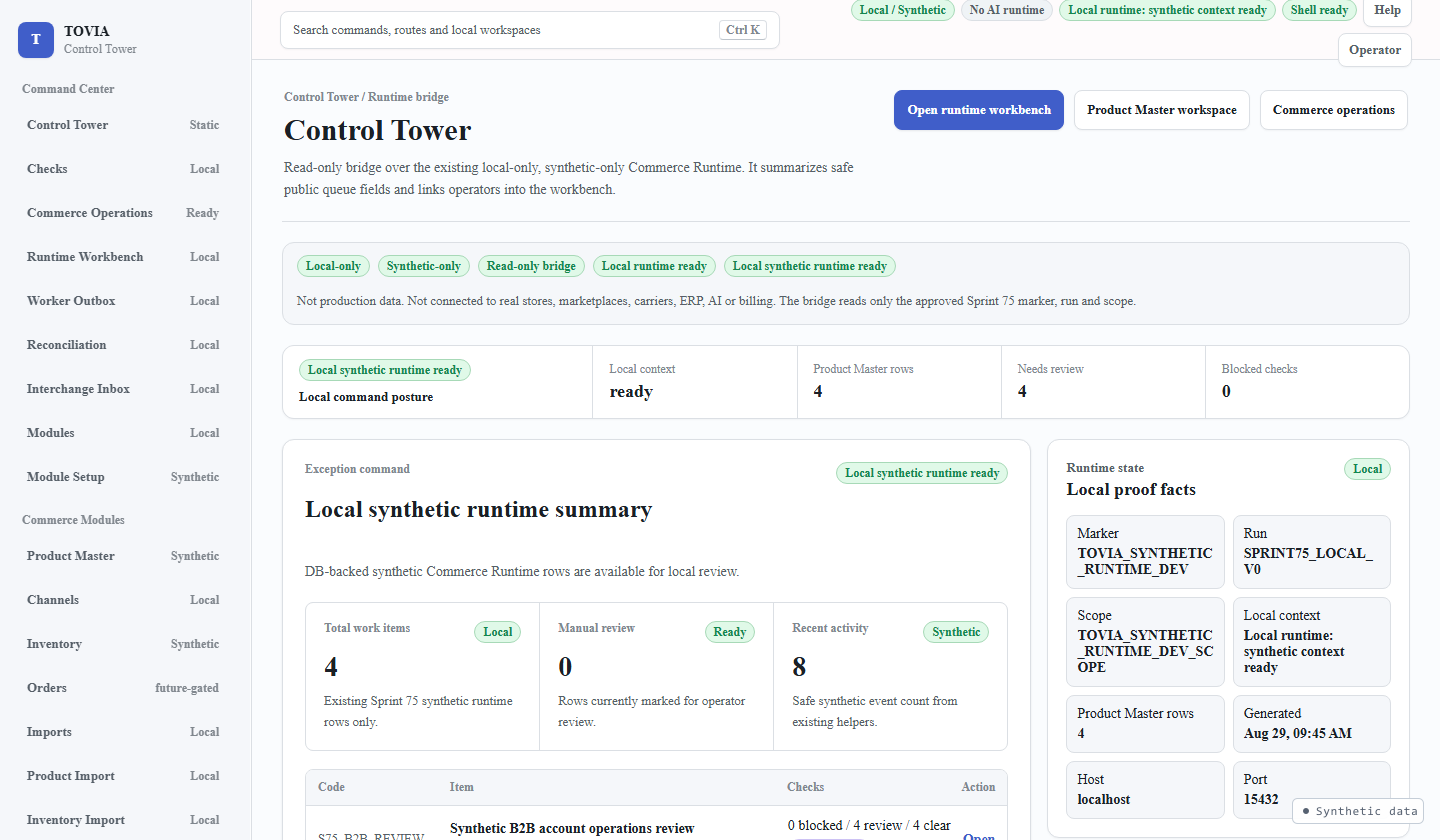Screen dimensions: 1440x840
Task: Open Inventory Import sidebar item
Action: (x=123, y=820)
